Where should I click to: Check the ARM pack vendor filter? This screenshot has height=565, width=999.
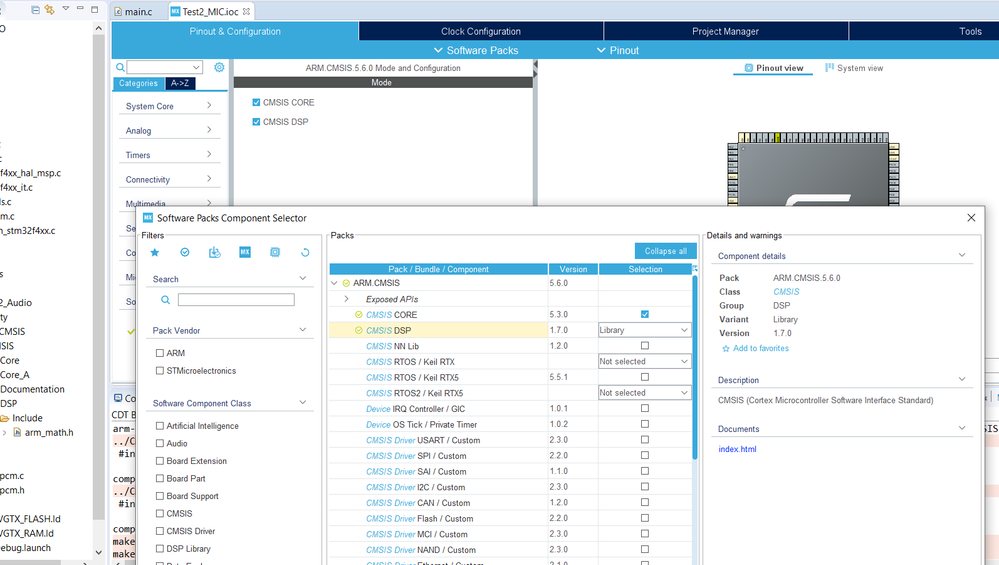coord(160,353)
